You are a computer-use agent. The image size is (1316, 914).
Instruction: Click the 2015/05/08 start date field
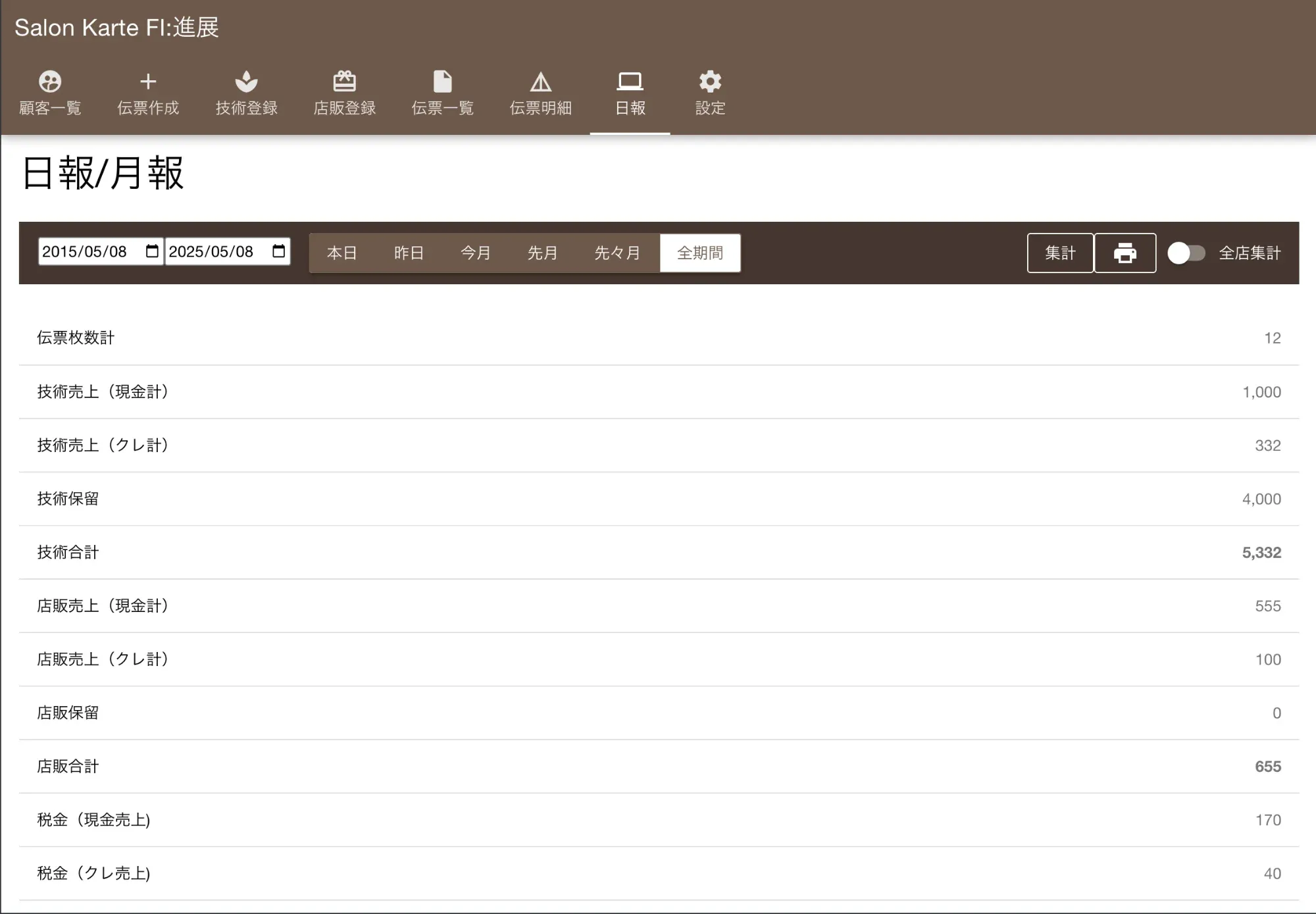86,251
